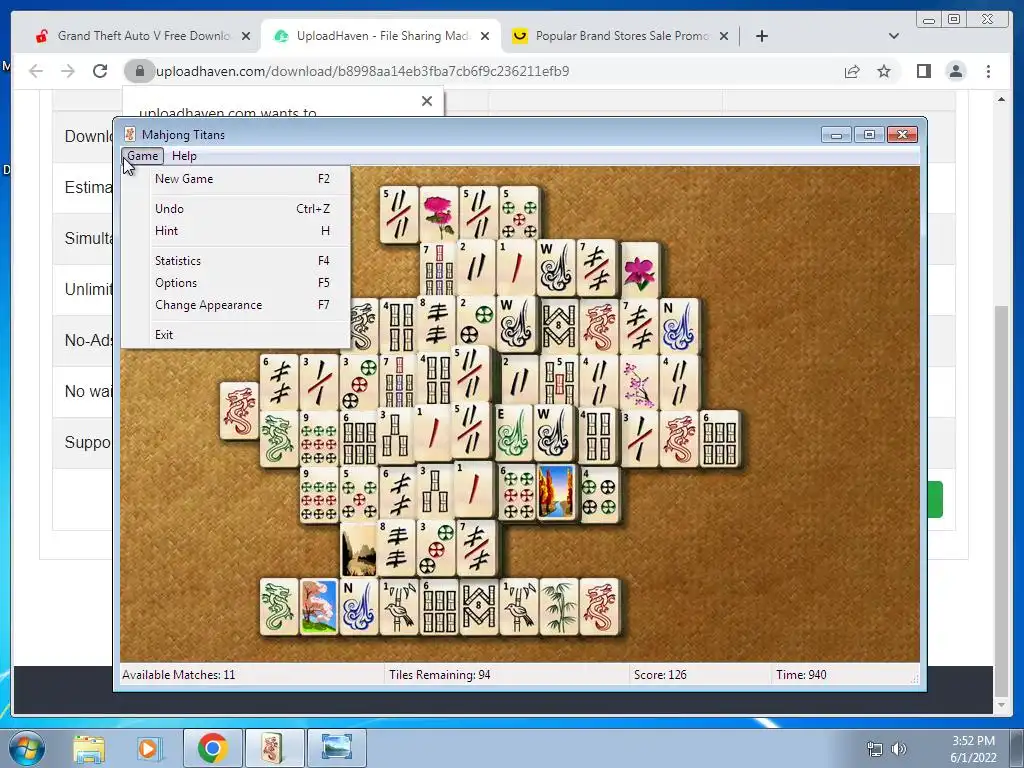
Task: Select the Hint menu entry
Action: tap(236, 231)
